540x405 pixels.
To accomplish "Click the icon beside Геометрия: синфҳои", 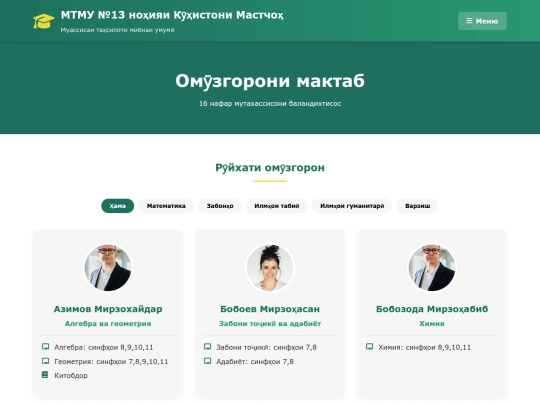I will click(x=45, y=361).
